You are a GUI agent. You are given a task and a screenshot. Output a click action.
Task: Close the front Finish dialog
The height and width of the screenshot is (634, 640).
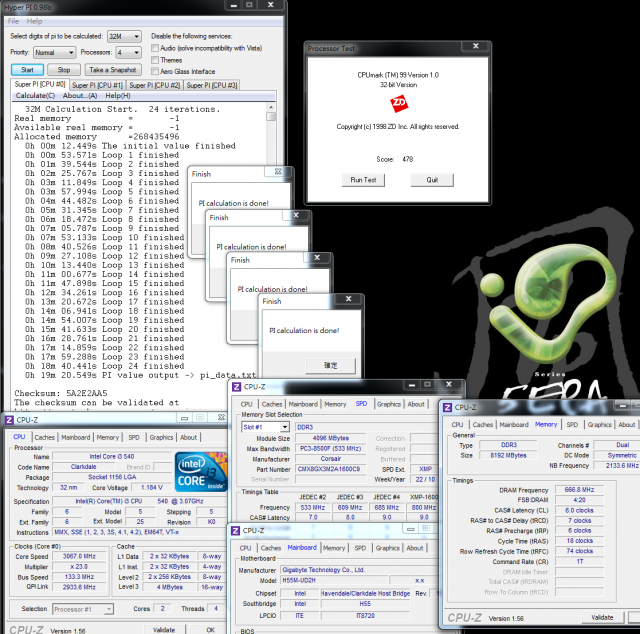click(x=349, y=299)
